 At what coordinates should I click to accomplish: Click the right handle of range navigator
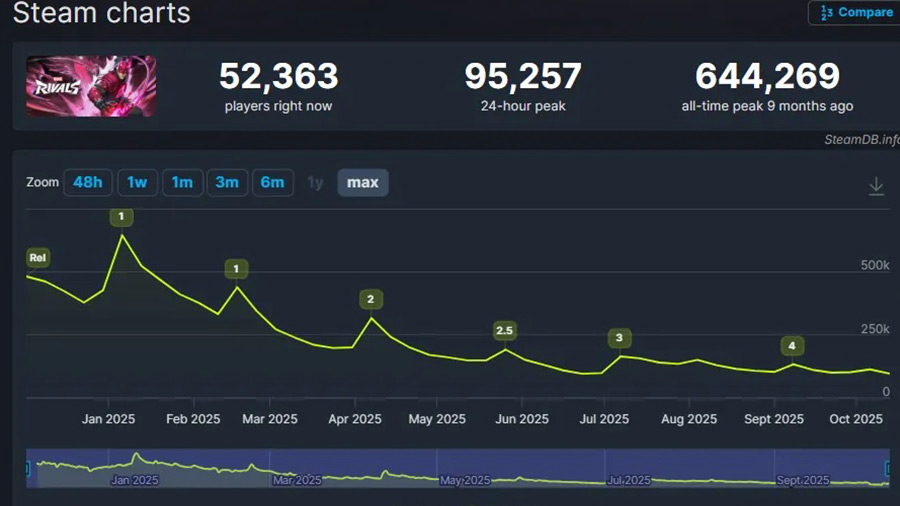pyautogui.click(x=887, y=467)
